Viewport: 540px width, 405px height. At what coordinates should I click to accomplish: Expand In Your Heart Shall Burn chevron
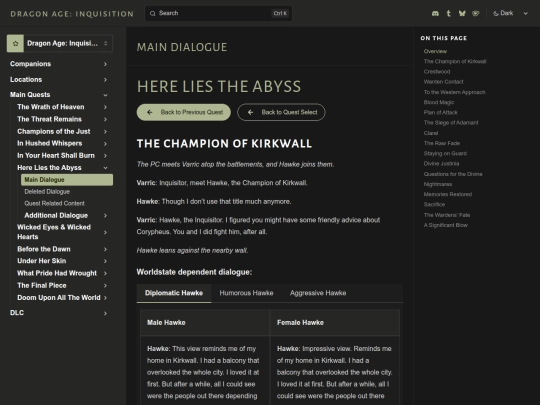(x=105, y=156)
